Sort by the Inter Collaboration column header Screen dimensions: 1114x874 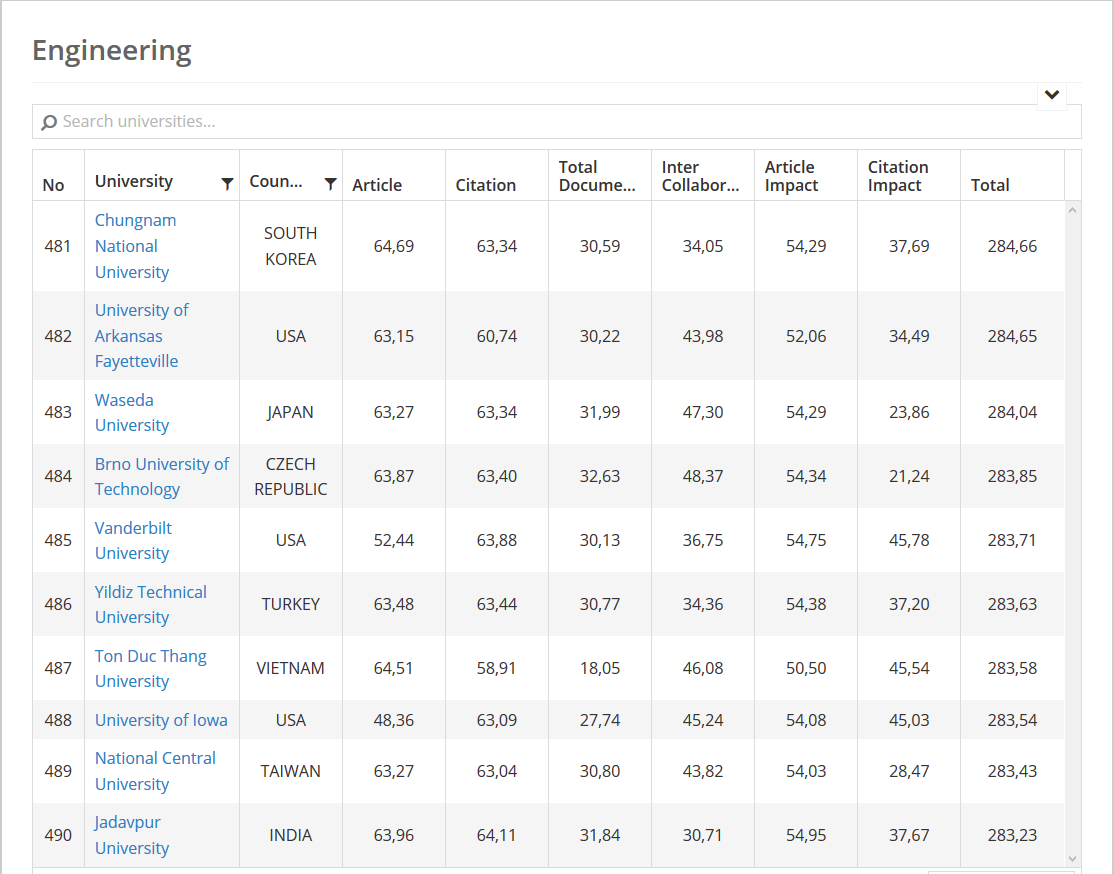[x=701, y=176]
